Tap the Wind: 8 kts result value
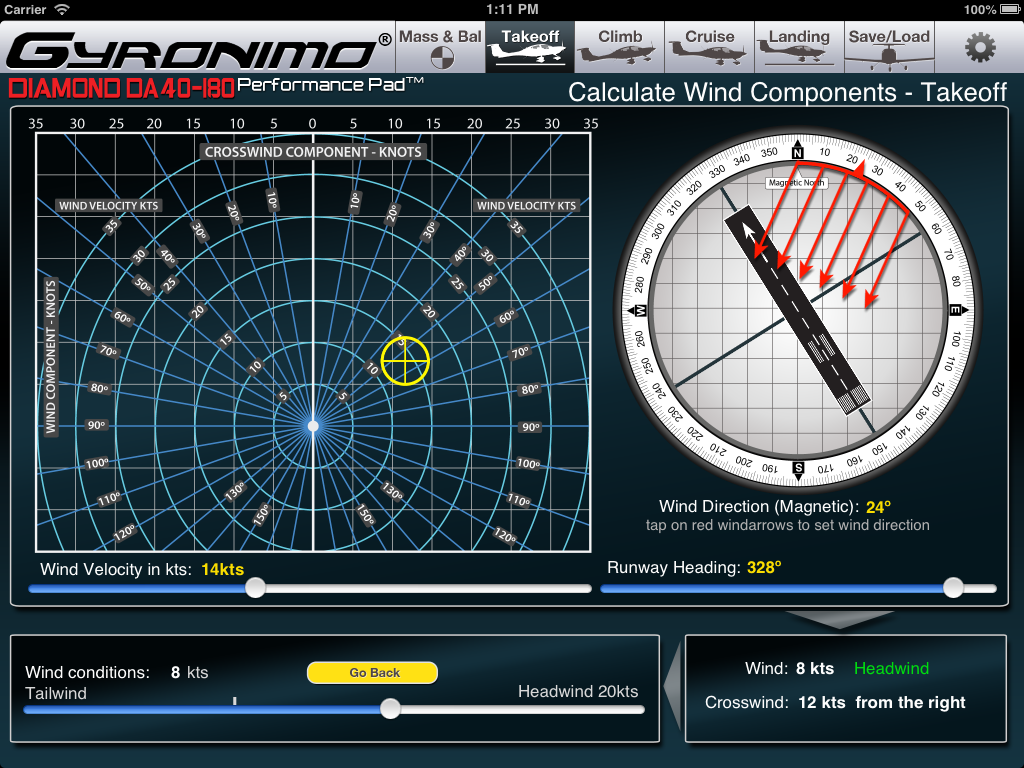 point(815,668)
